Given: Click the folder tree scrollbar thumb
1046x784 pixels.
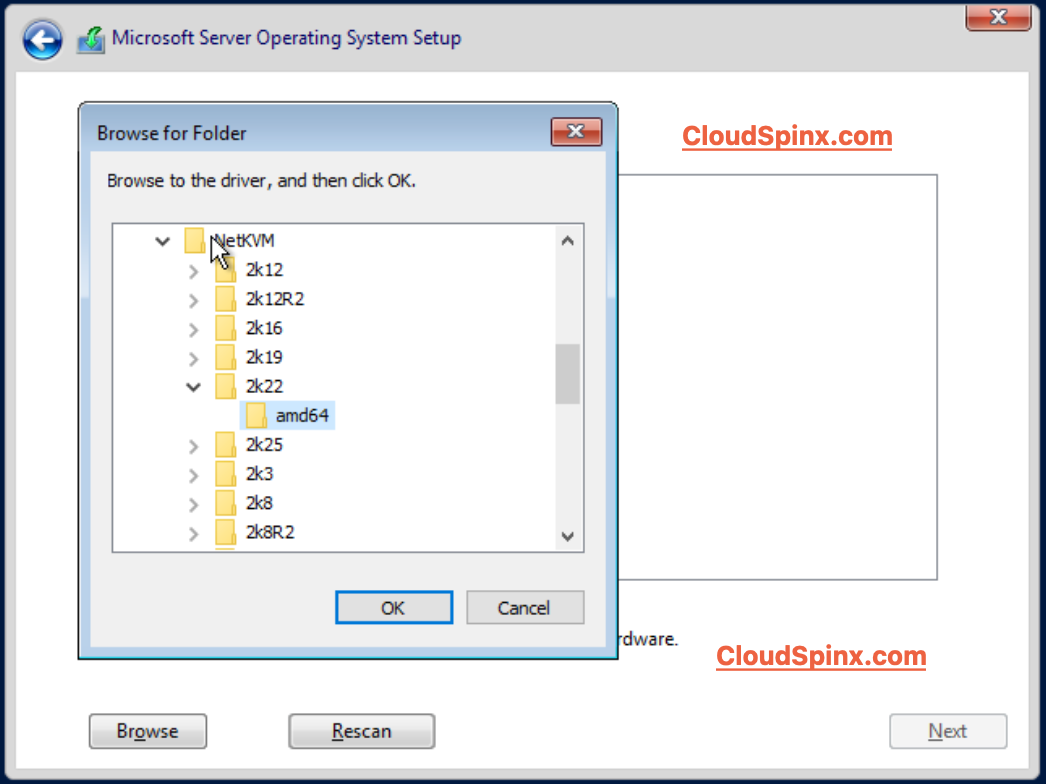Looking at the screenshot, I should point(567,374).
